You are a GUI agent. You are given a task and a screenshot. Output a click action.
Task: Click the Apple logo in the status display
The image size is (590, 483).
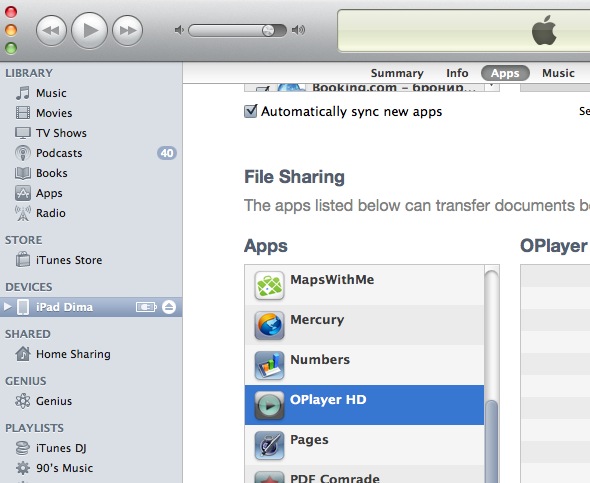click(x=544, y=30)
